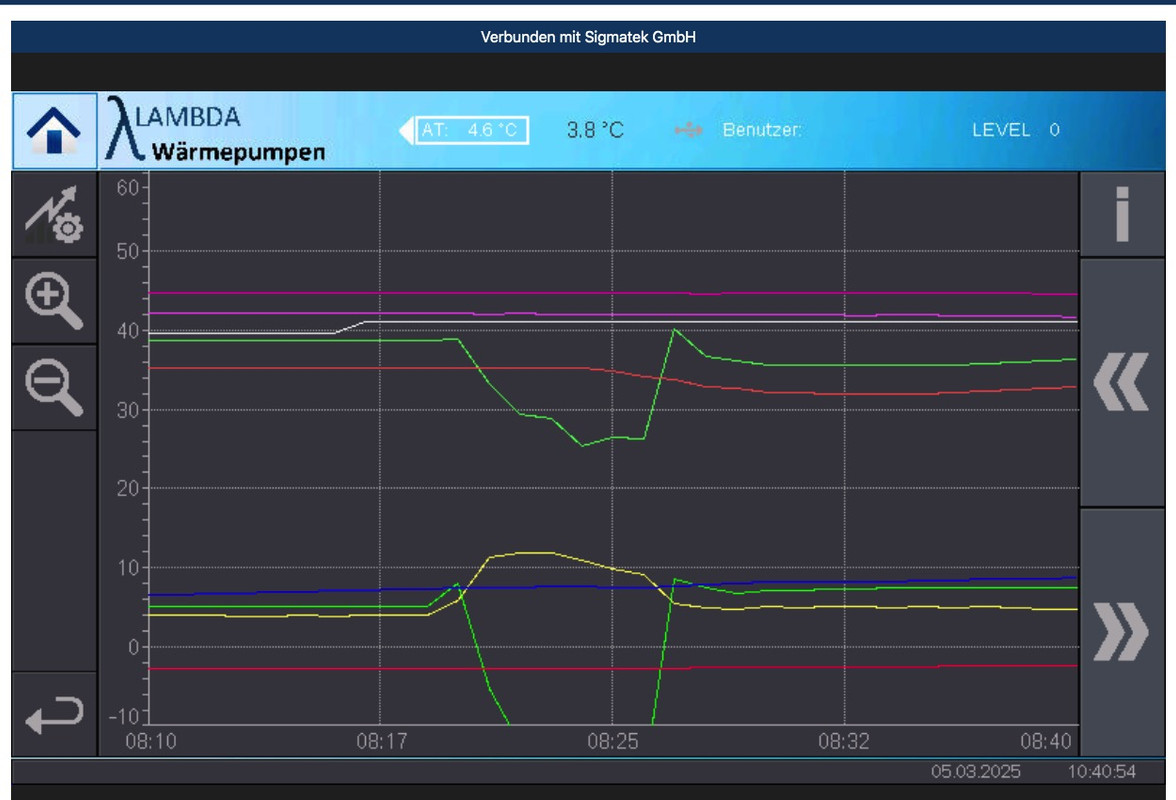Click the USB connection icon next to Benutzer
This screenshot has height=800, width=1176.
tap(688, 130)
